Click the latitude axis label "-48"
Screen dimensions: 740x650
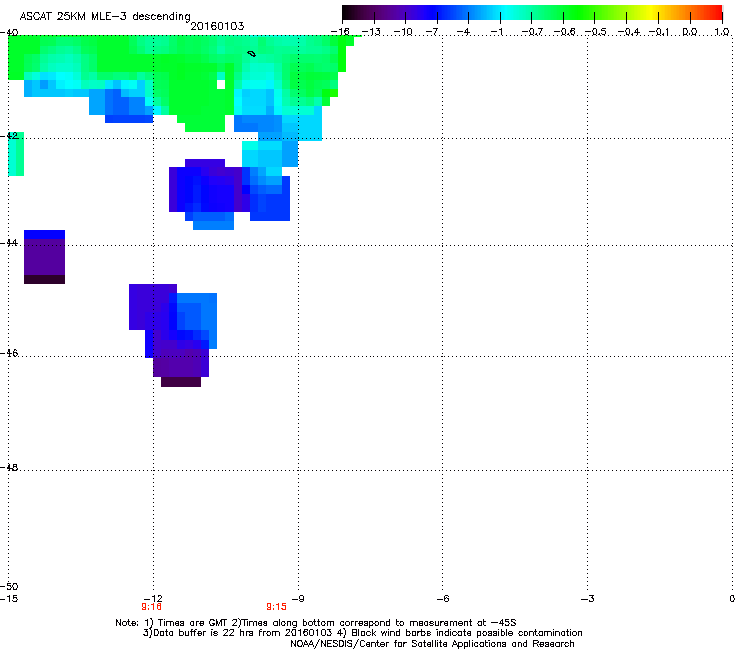9,467
